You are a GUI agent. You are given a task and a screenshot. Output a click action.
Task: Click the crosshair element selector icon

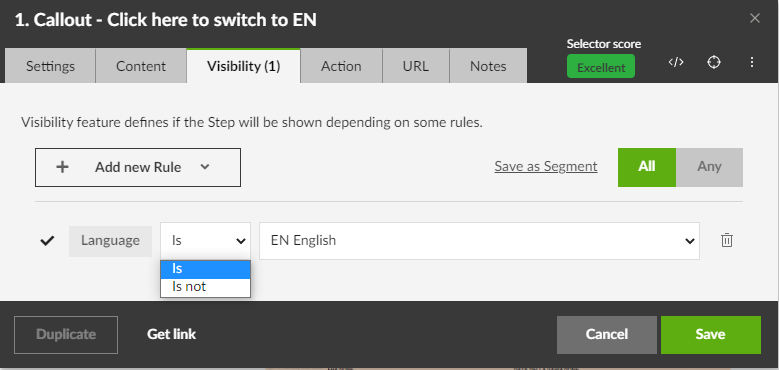coord(714,62)
